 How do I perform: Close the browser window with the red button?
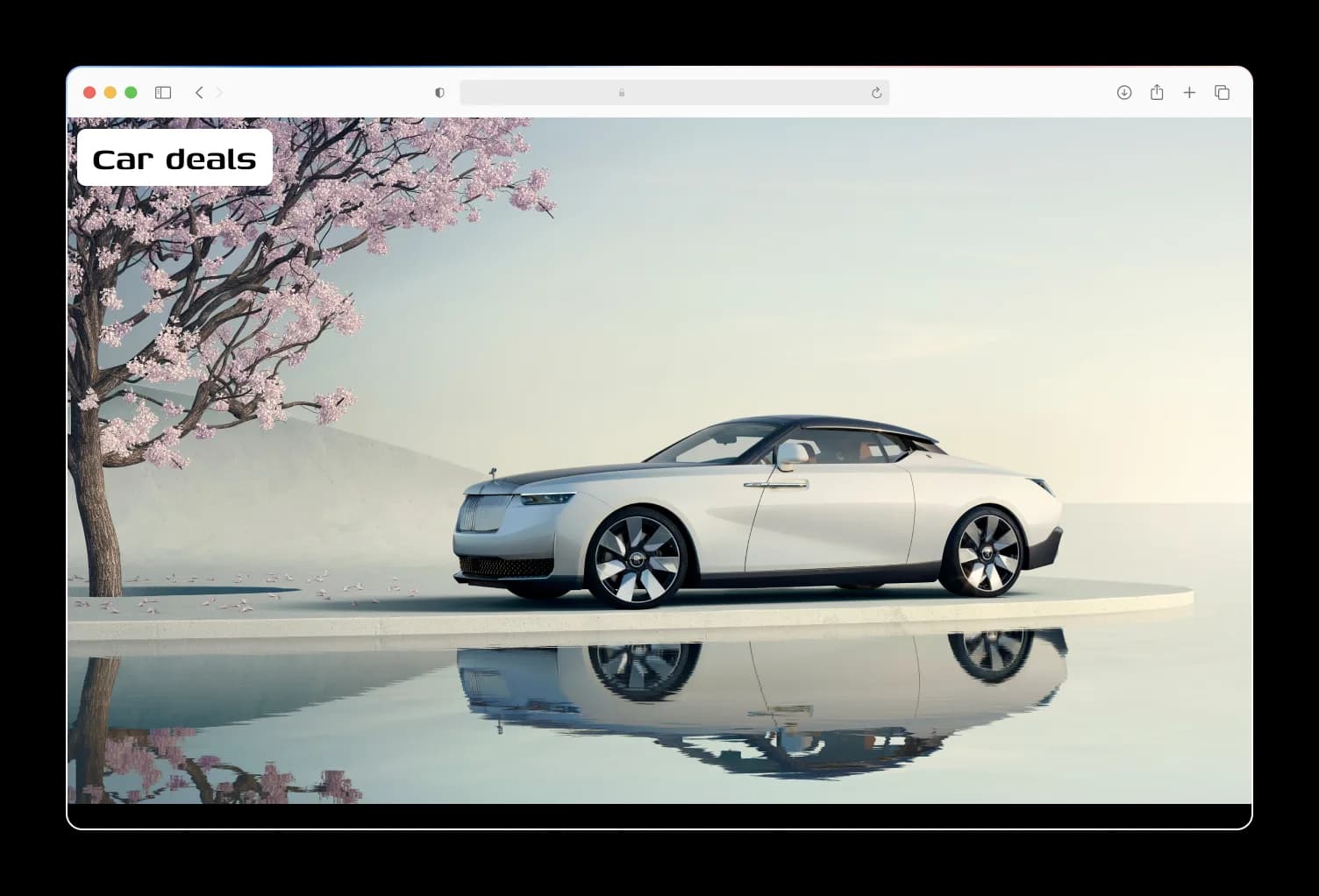[89, 93]
